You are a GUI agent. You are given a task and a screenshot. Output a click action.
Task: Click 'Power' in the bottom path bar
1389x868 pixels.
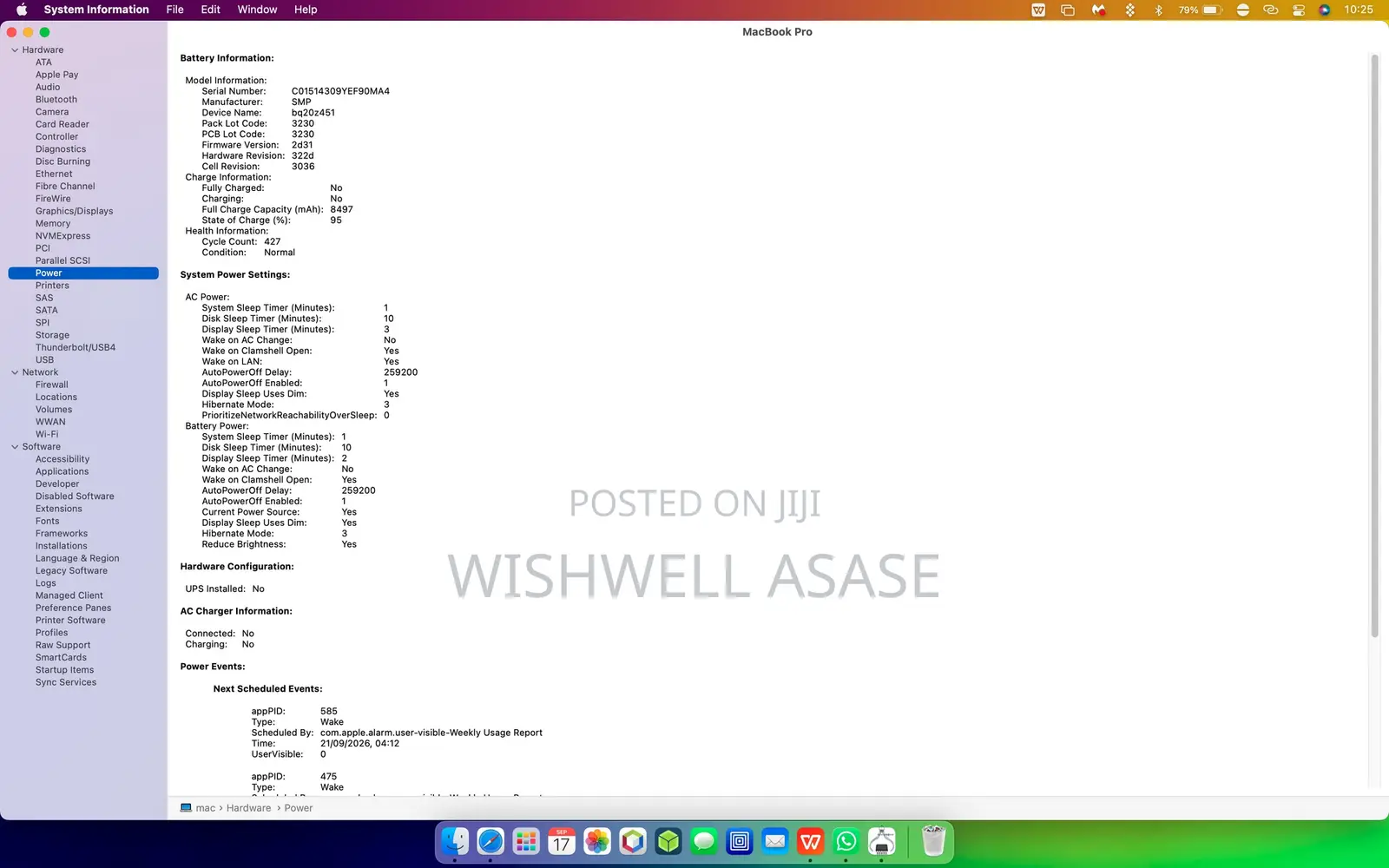(x=299, y=808)
